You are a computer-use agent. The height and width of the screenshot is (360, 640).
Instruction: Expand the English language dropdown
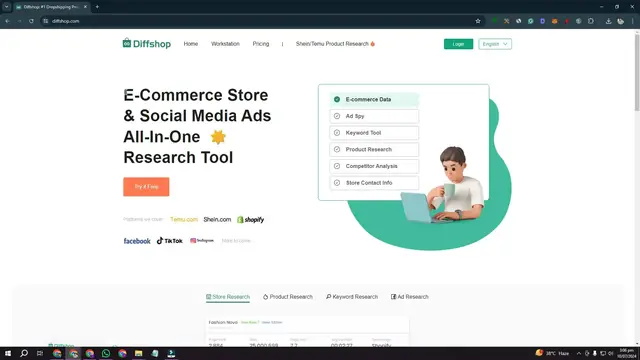click(x=495, y=44)
